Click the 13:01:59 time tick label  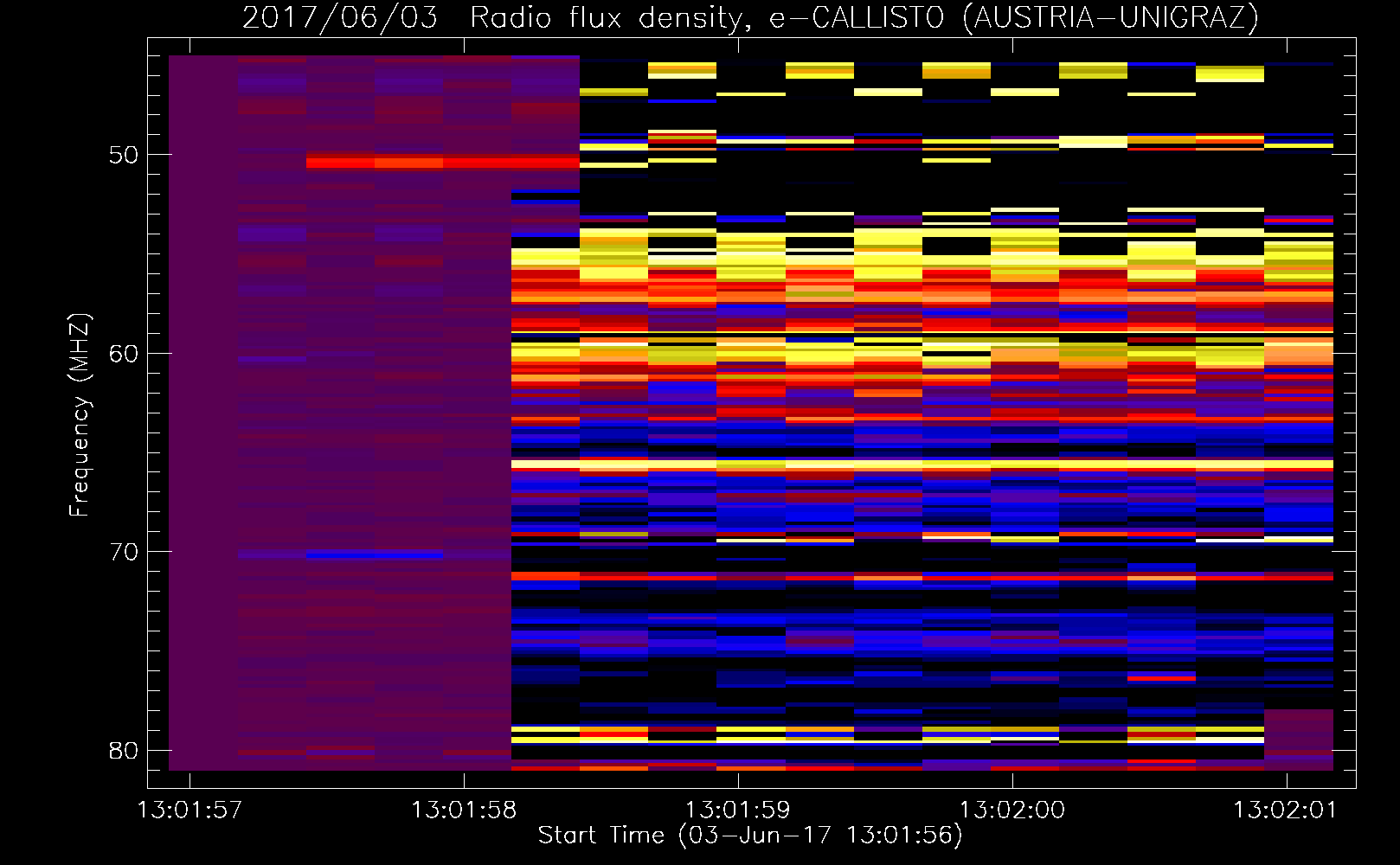point(738,811)
